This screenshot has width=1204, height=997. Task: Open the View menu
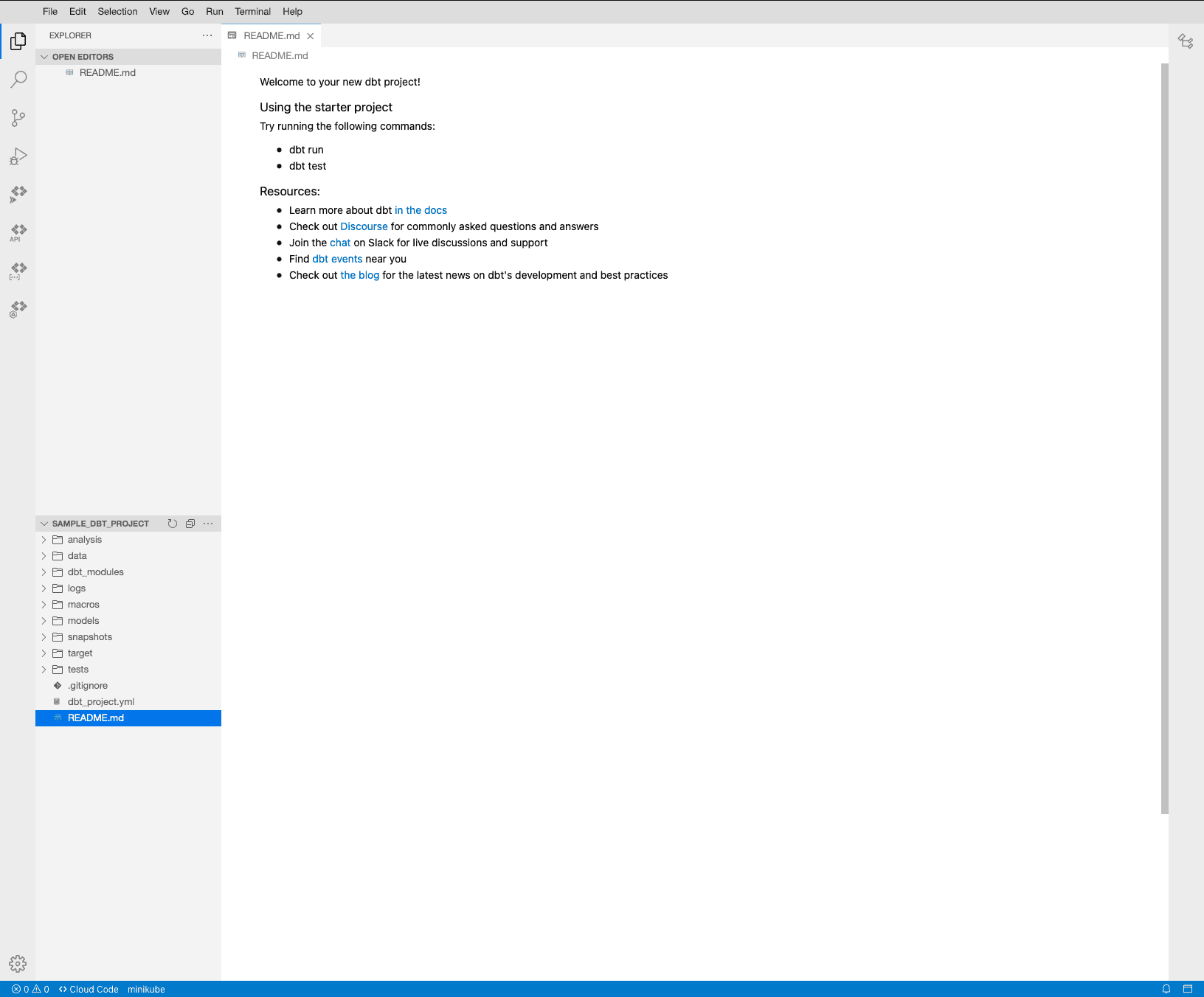point(159,12)
